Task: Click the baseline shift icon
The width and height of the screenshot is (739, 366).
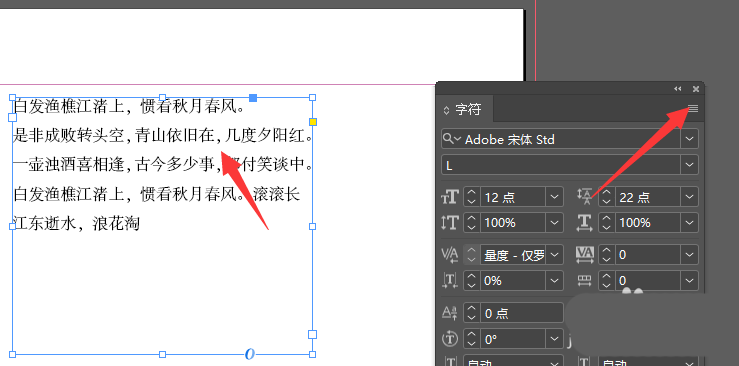Action: pyautogui.click(x=450, y=313)
